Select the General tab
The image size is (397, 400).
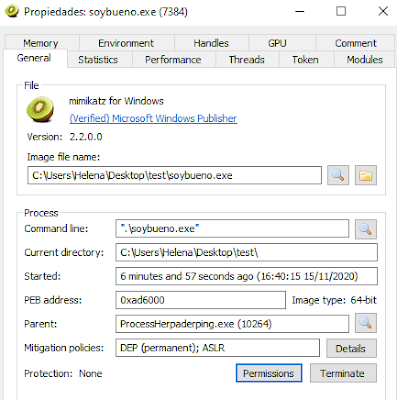[34, 58]
